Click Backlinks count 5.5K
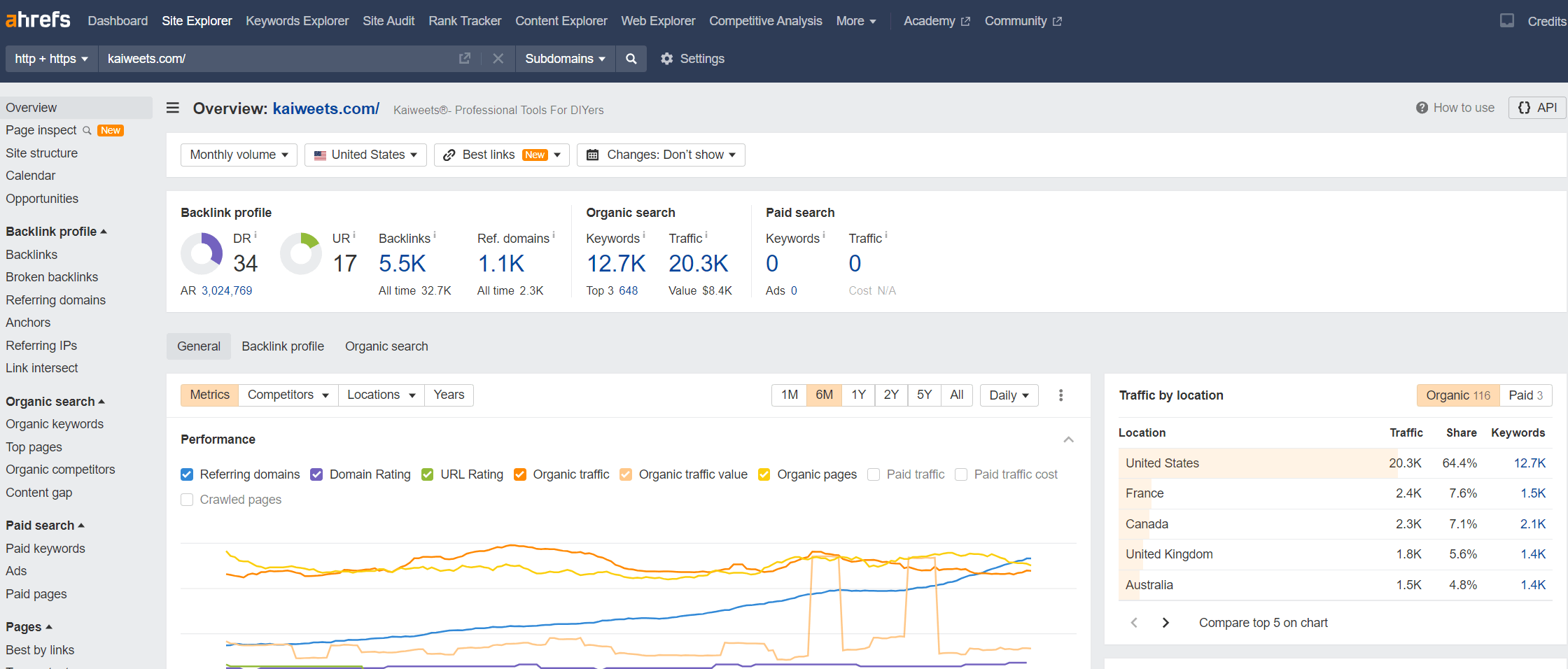 tap(402, 264)
